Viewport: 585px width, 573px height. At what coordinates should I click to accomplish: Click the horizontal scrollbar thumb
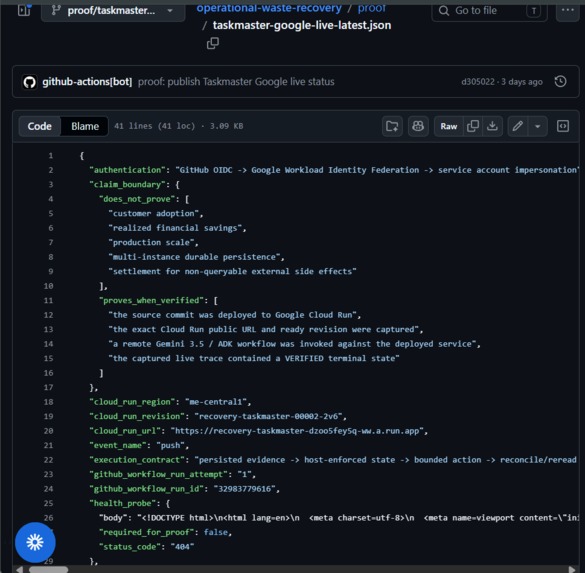[49, 570]
